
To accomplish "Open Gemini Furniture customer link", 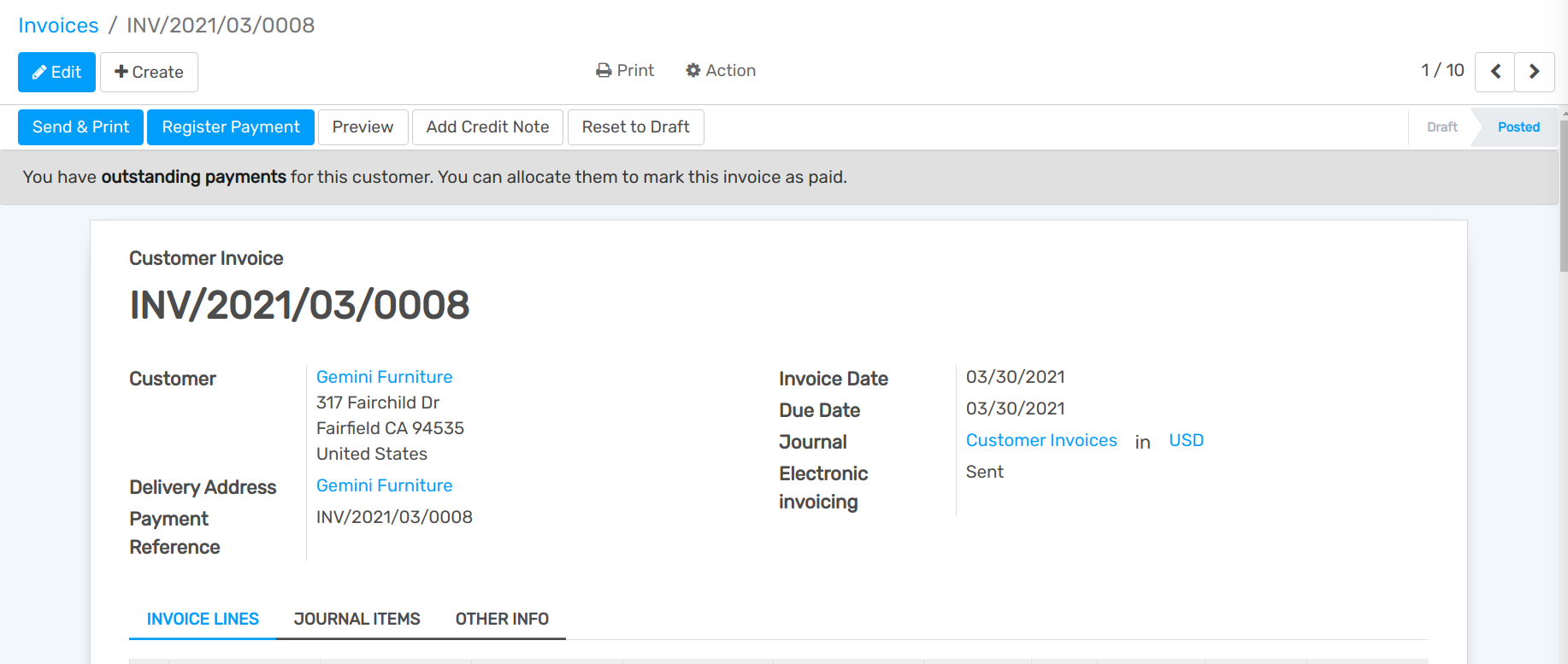I will pos(384,377).
